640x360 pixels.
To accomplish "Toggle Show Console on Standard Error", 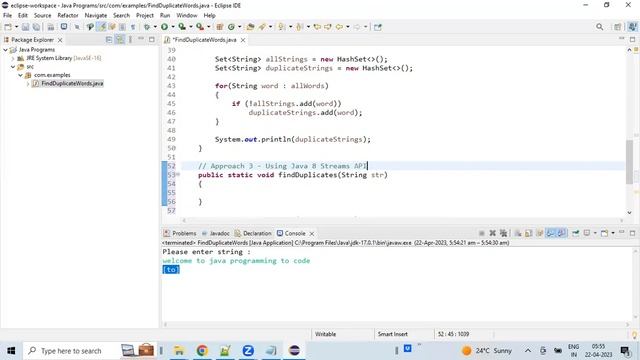I will coord(562,233).
